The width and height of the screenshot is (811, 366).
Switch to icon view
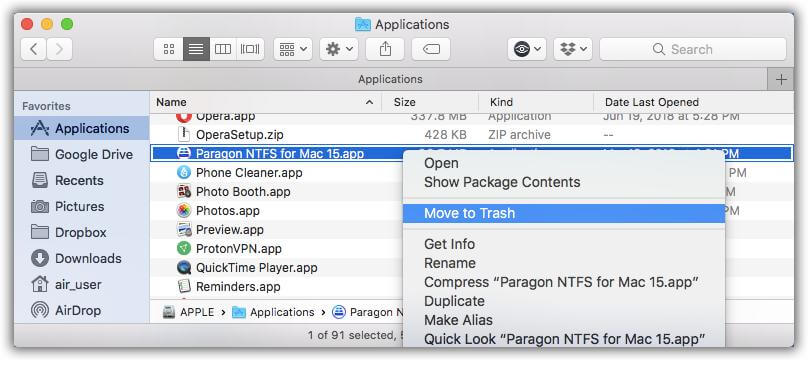169,49
